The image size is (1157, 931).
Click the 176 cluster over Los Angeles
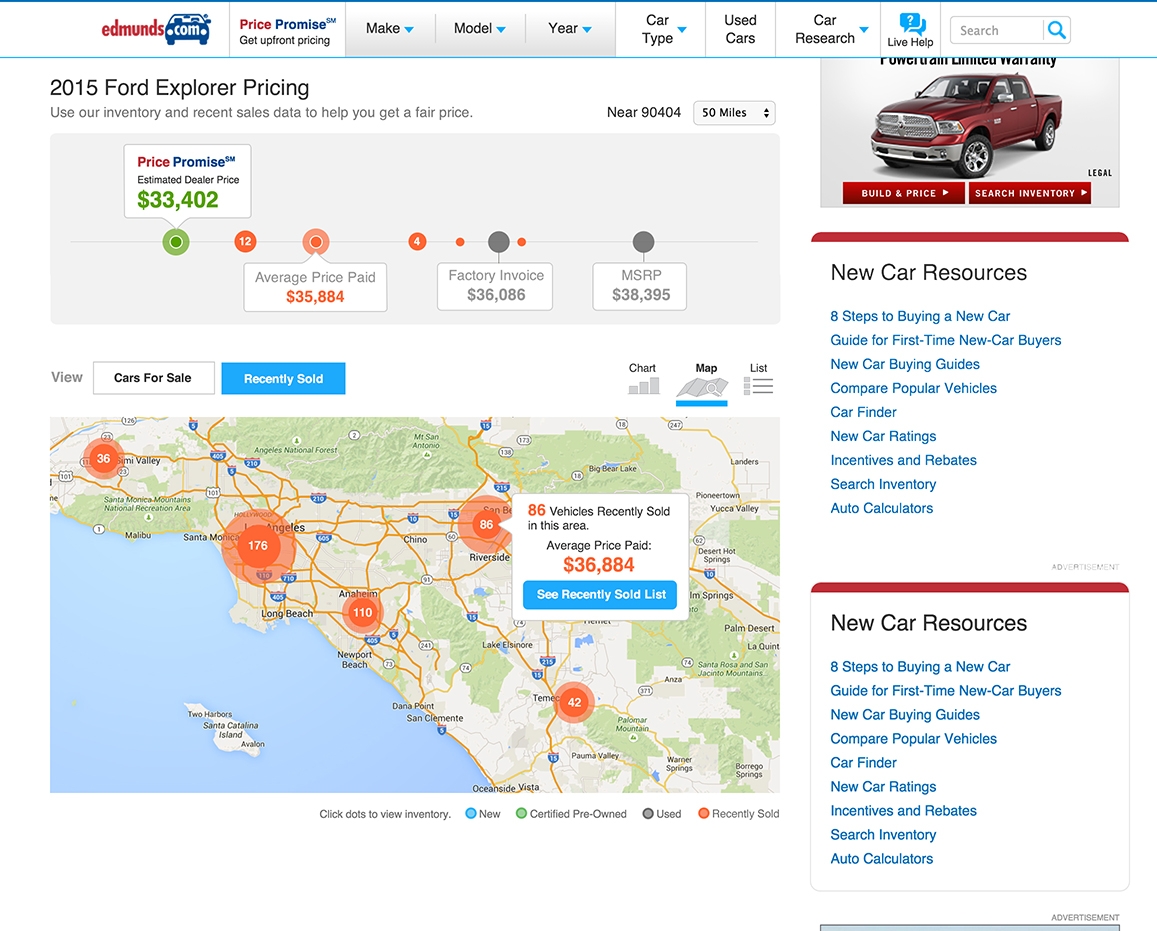coord(258,546)
